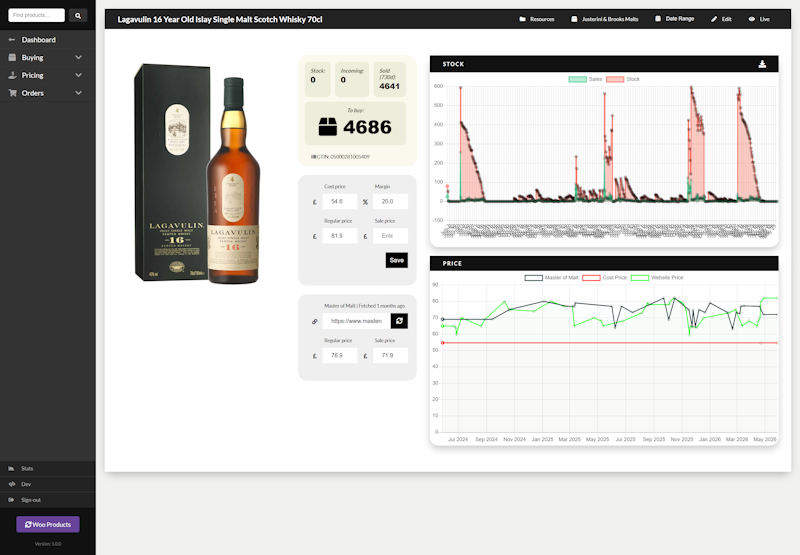Click the Version 1.0.0 text
800x555 pixels.
tap(48, 544)
